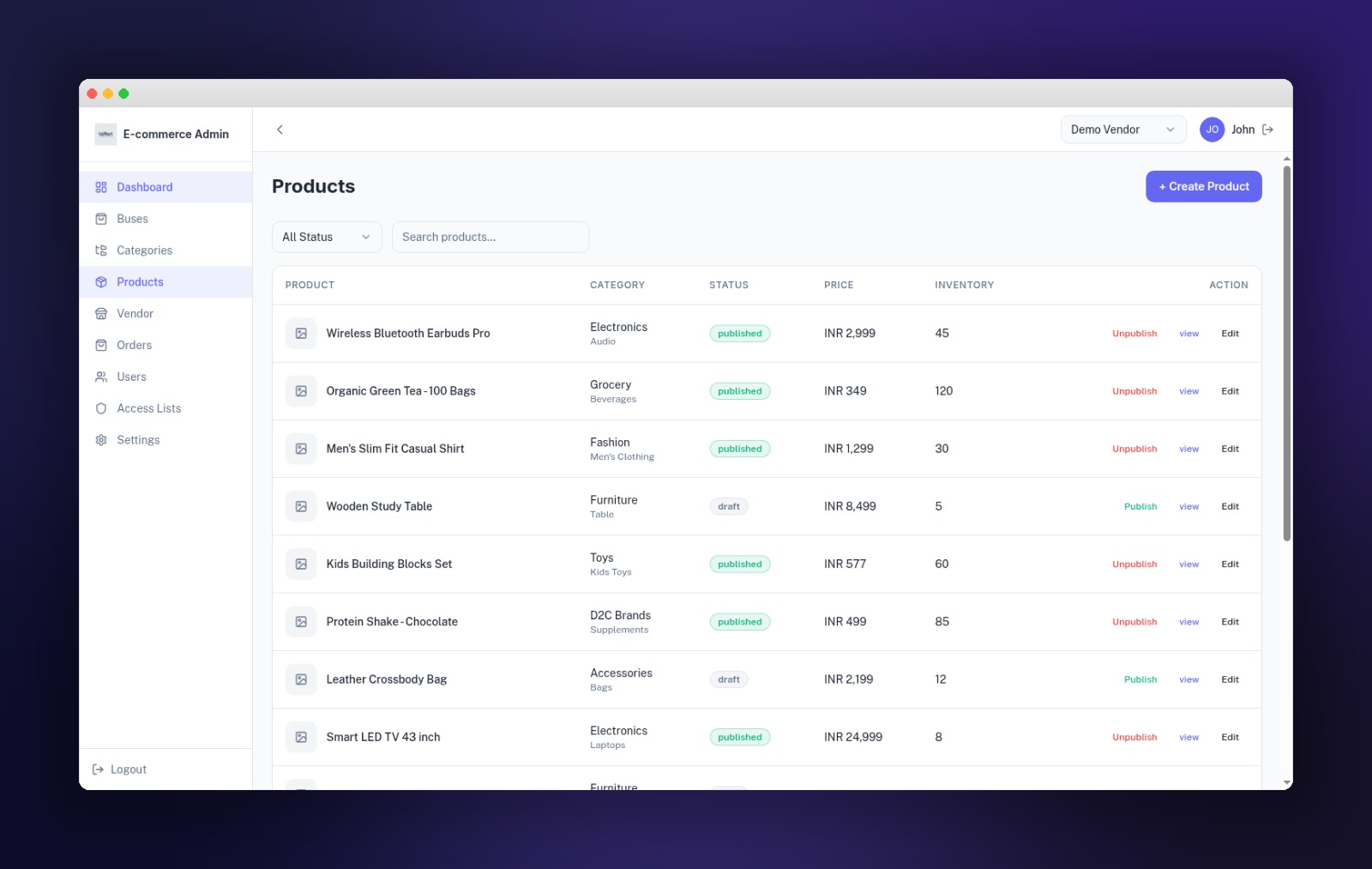Viewport: 1372px width, 869px height.
Task: Open the Settings gear icon
Action: pos(100,439)
